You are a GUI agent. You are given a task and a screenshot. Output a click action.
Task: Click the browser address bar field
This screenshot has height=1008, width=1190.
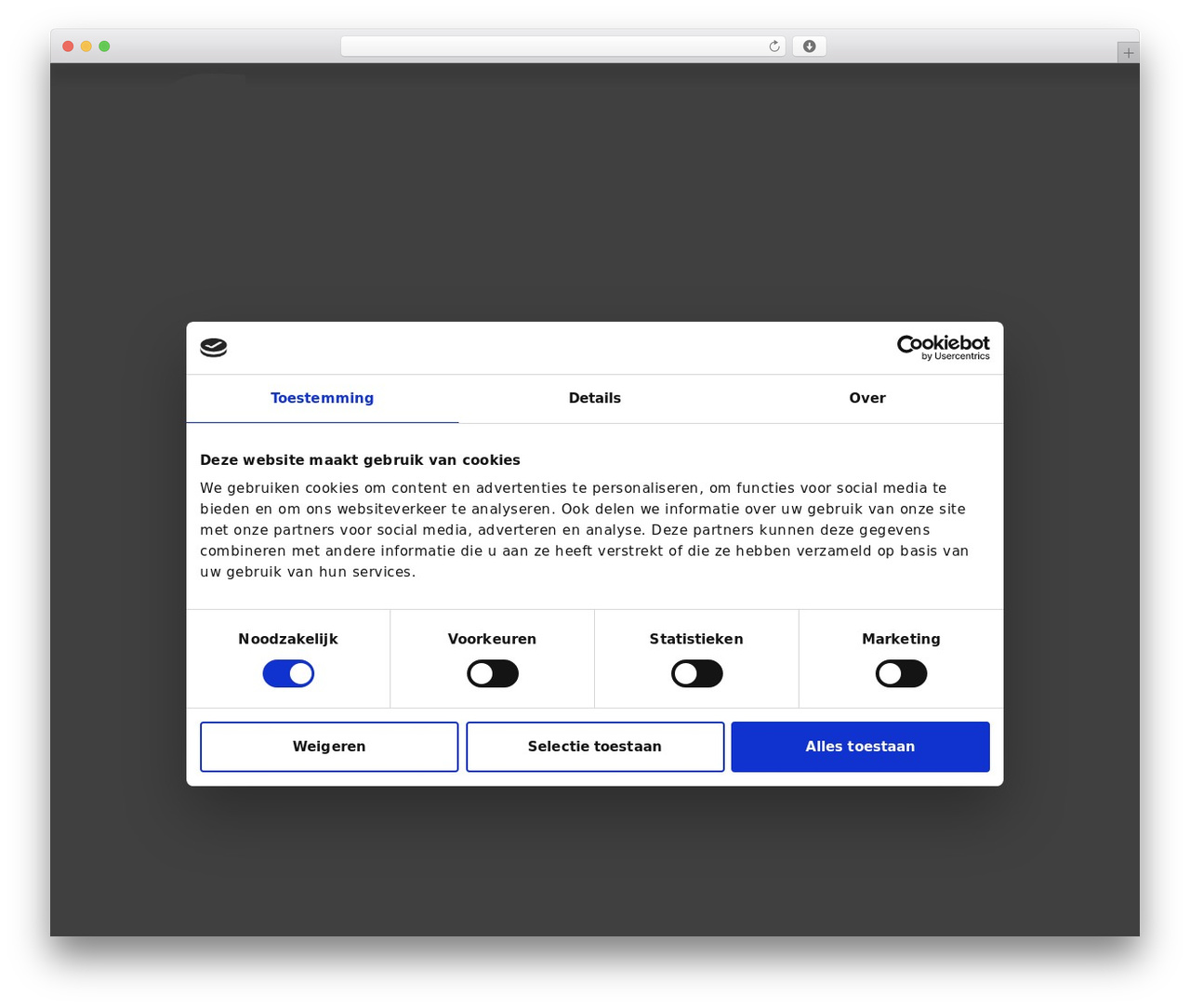pos(562,46)
